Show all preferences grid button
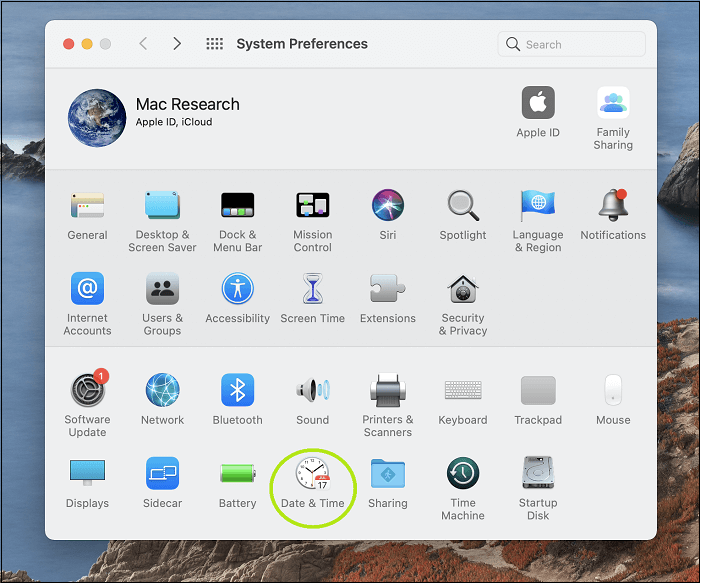This screenshot has height=583, width=702. point(214,44)
